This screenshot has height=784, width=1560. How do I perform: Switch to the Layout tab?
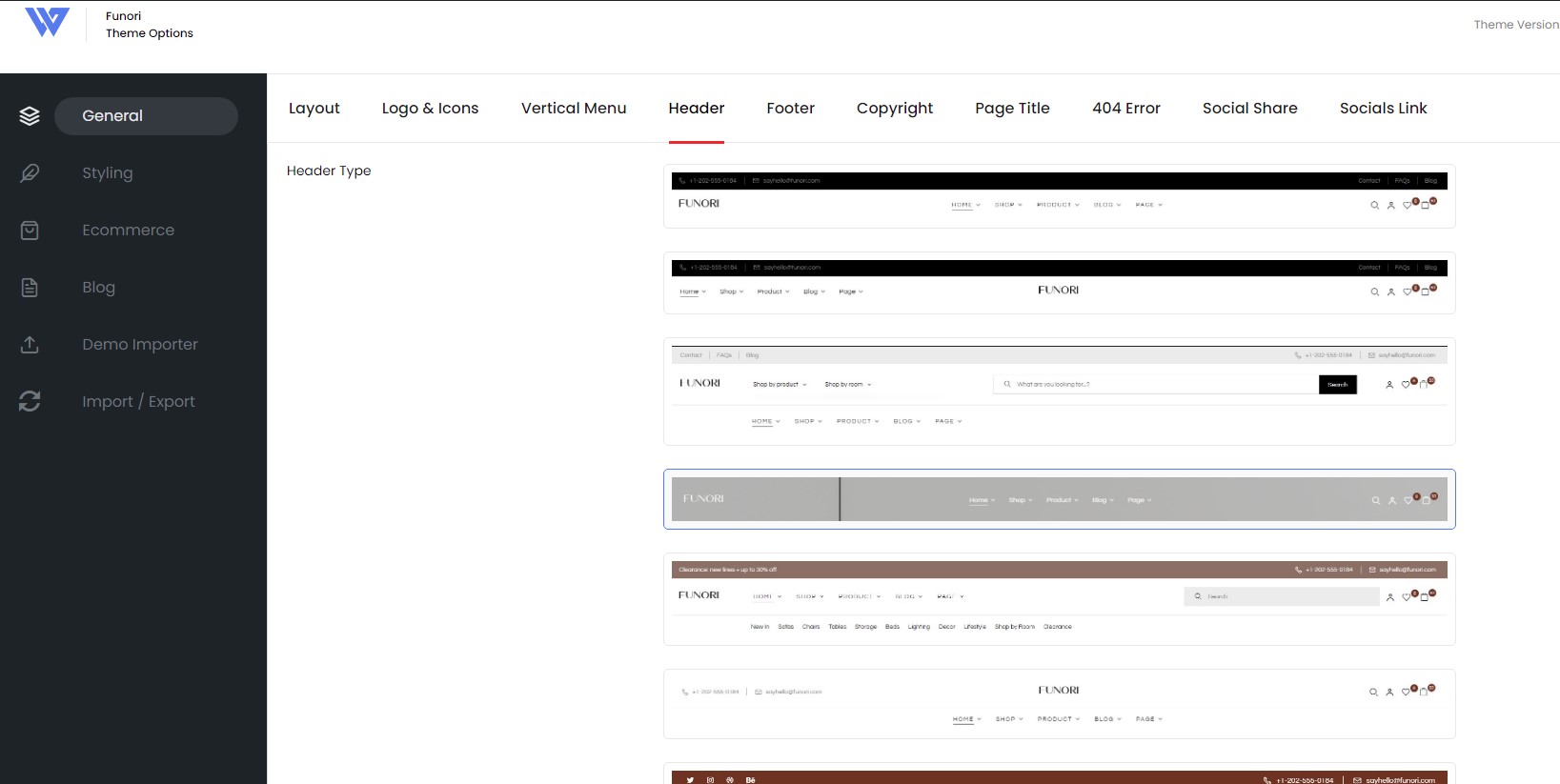314,109
